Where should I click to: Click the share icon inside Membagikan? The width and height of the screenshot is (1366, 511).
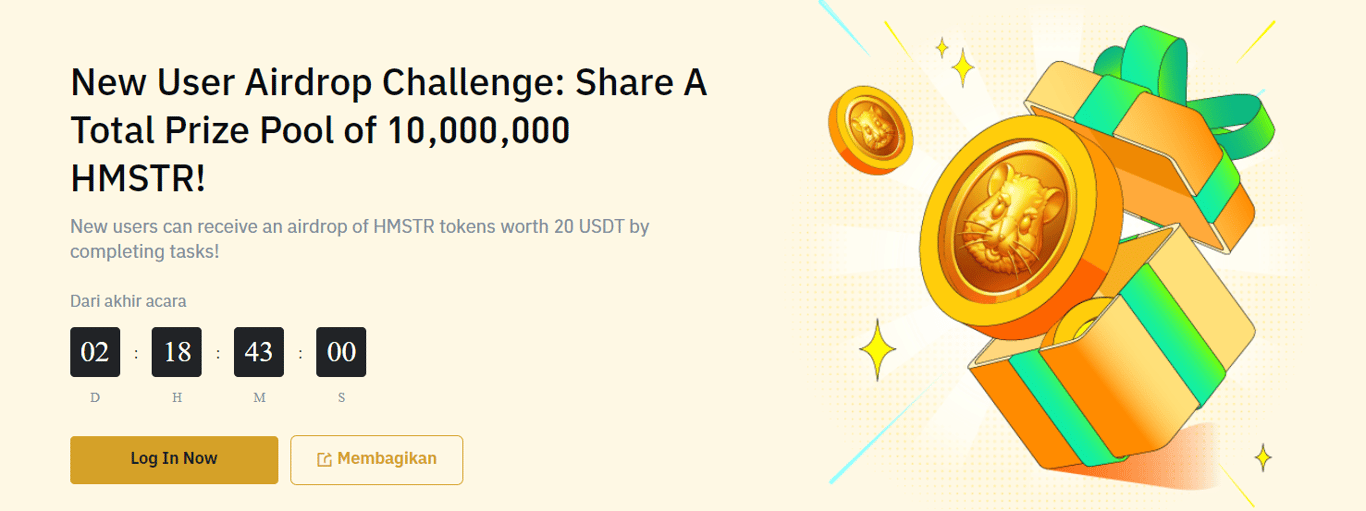(x=324, y=460)
